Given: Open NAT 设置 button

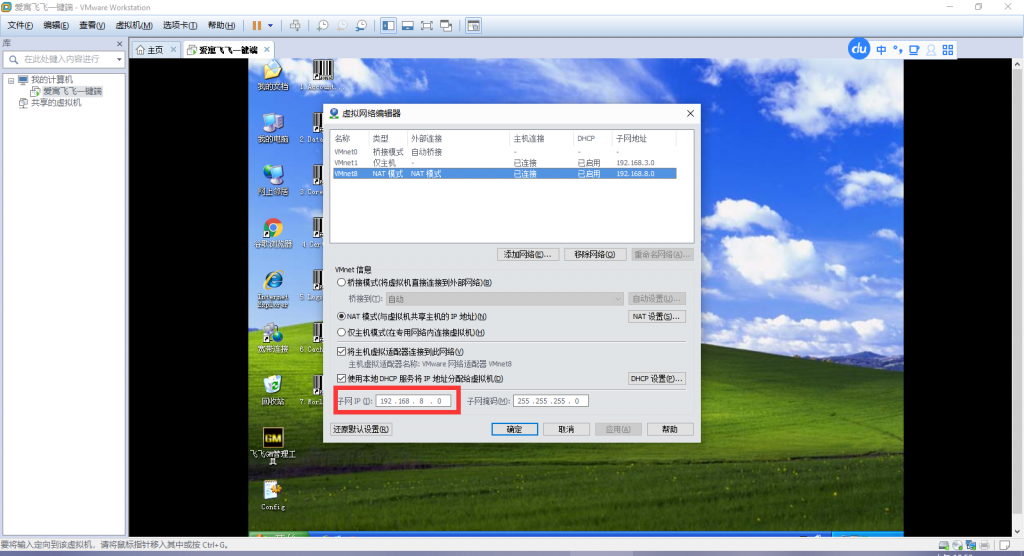Looking at the screenshot, I should (656, 316).
